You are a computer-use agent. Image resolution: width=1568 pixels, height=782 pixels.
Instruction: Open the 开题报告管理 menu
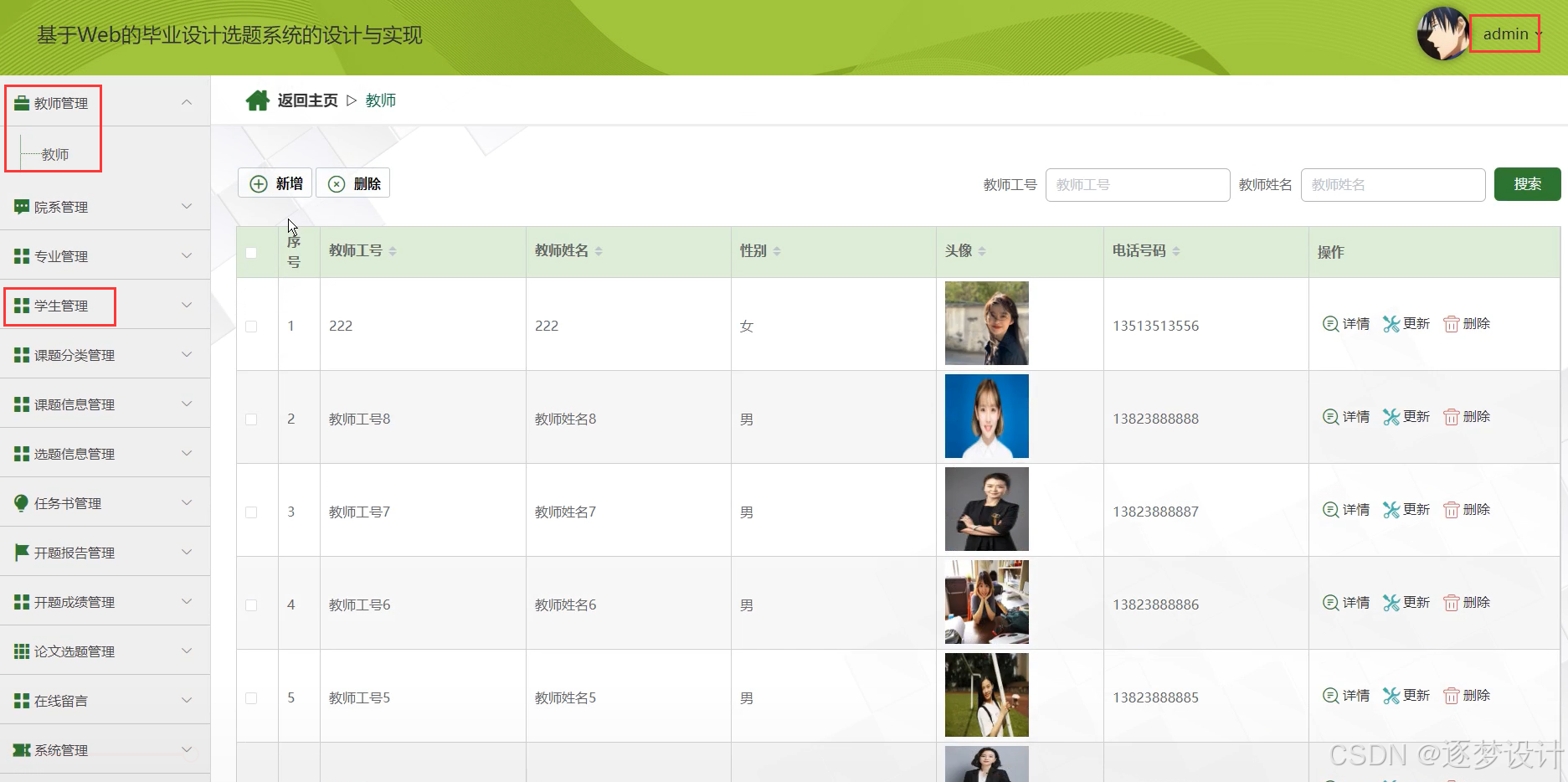(105, 552)
